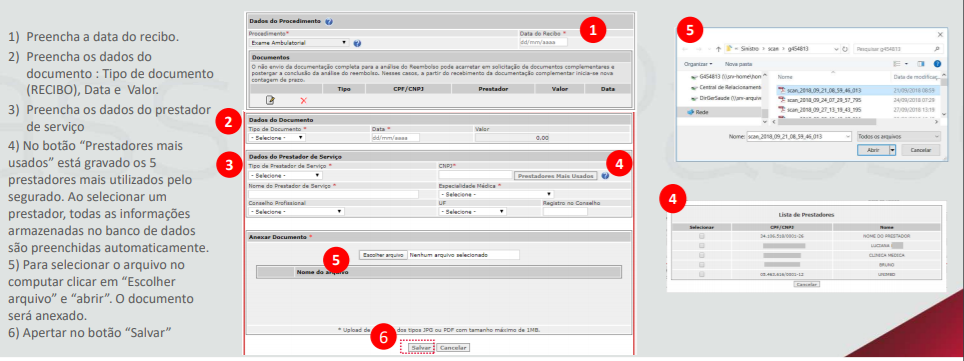This screenshot has width=964, height=361.
Task: Open the Tipo de Documento dropdown
Action: 276,138
